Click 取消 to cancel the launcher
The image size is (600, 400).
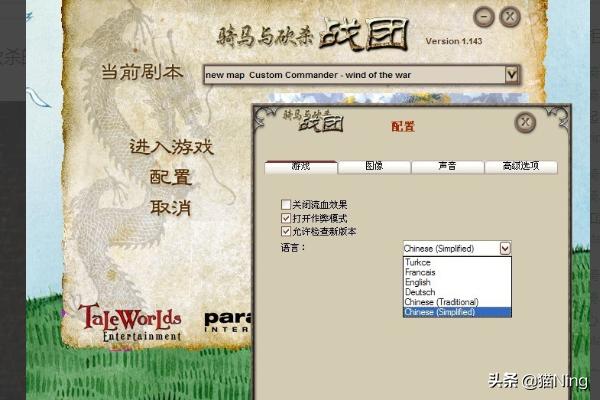click(x=171, y=208)
